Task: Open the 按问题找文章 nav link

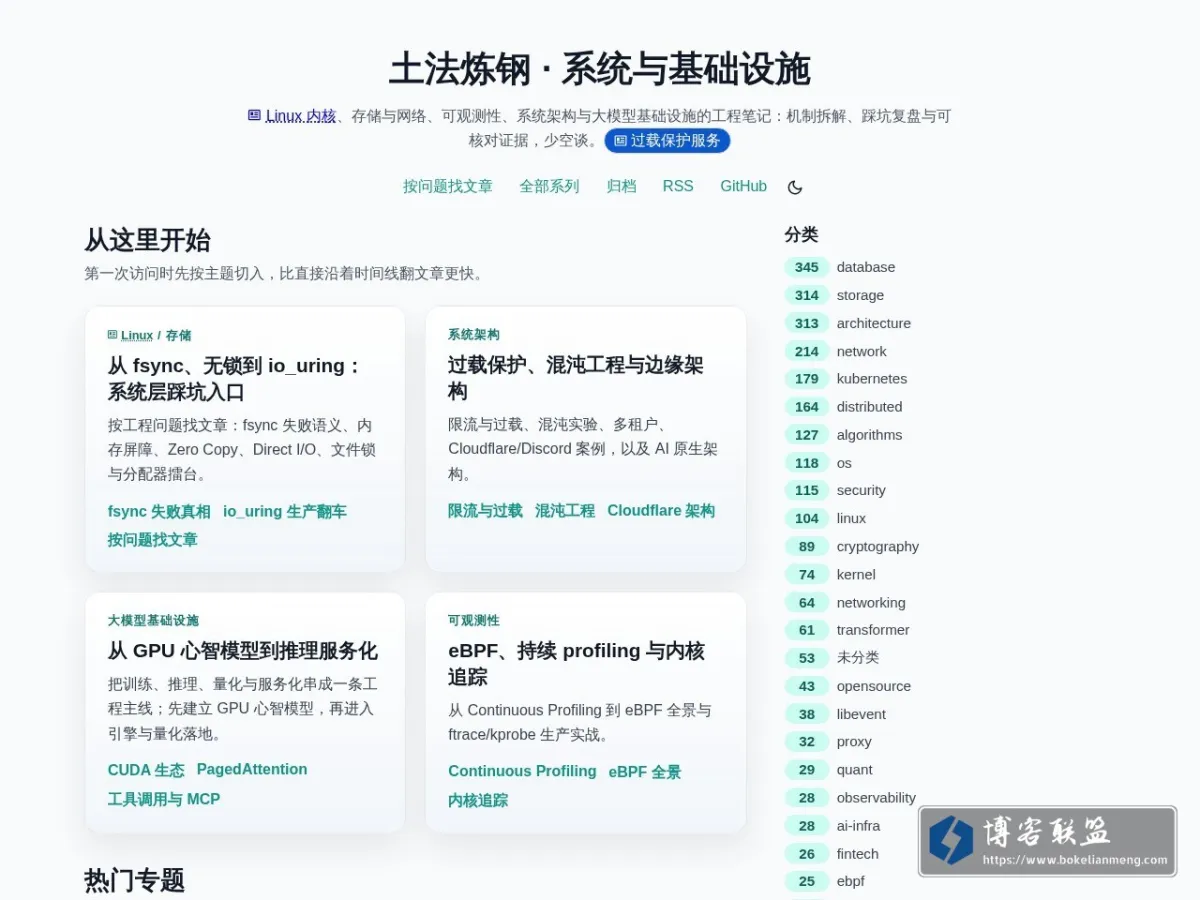Action: 448,186
